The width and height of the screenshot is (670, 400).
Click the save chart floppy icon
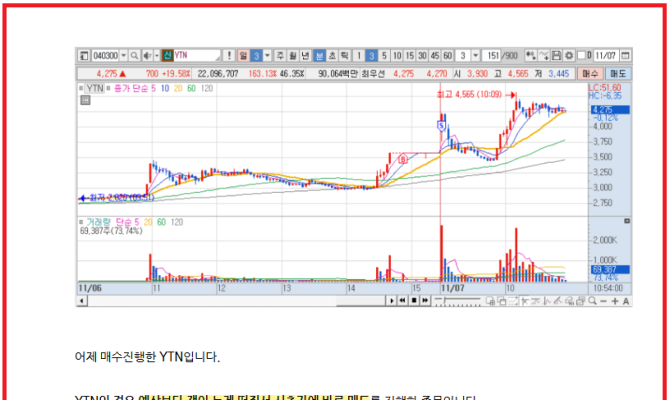tap(556, 55)
